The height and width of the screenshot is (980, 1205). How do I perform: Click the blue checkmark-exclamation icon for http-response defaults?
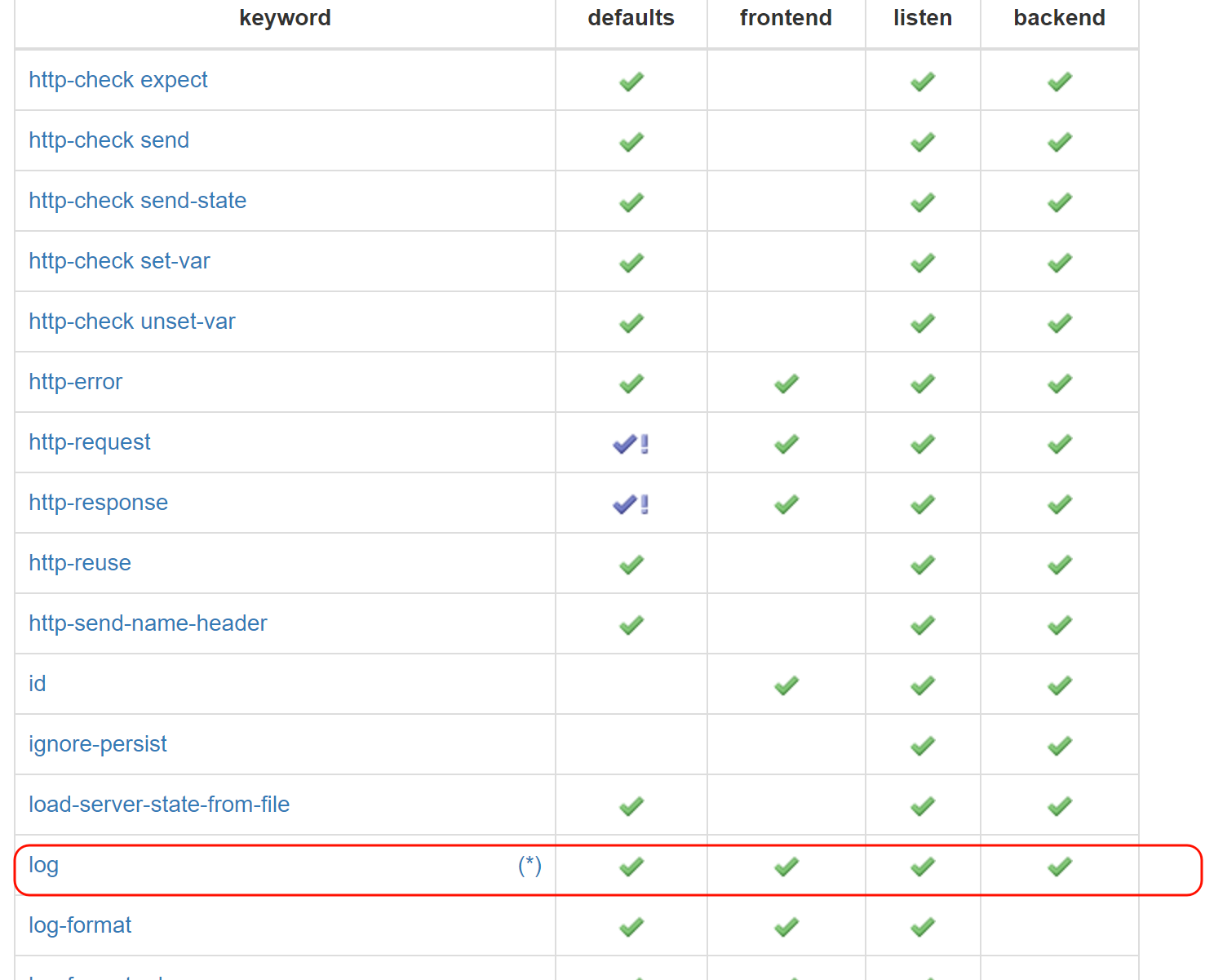630,504
